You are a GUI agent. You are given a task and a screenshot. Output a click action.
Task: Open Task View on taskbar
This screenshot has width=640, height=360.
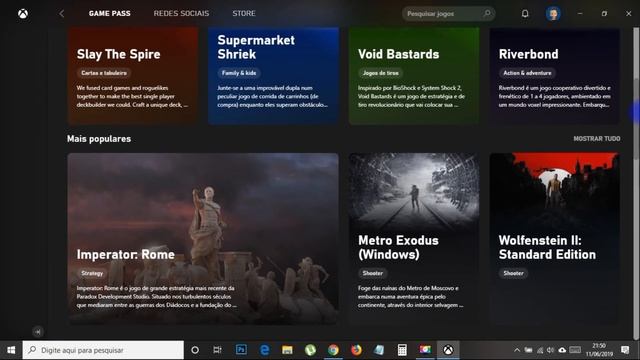click(218, 350)
